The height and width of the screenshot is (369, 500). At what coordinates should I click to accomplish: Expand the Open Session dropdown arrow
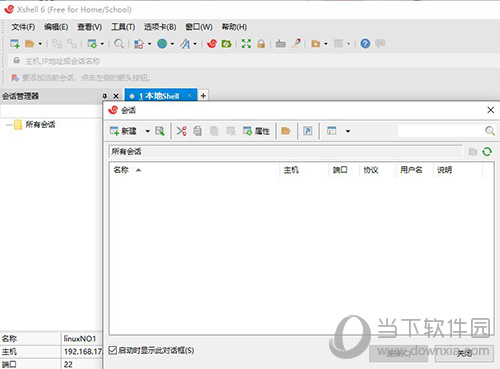(x=40, y=44)
